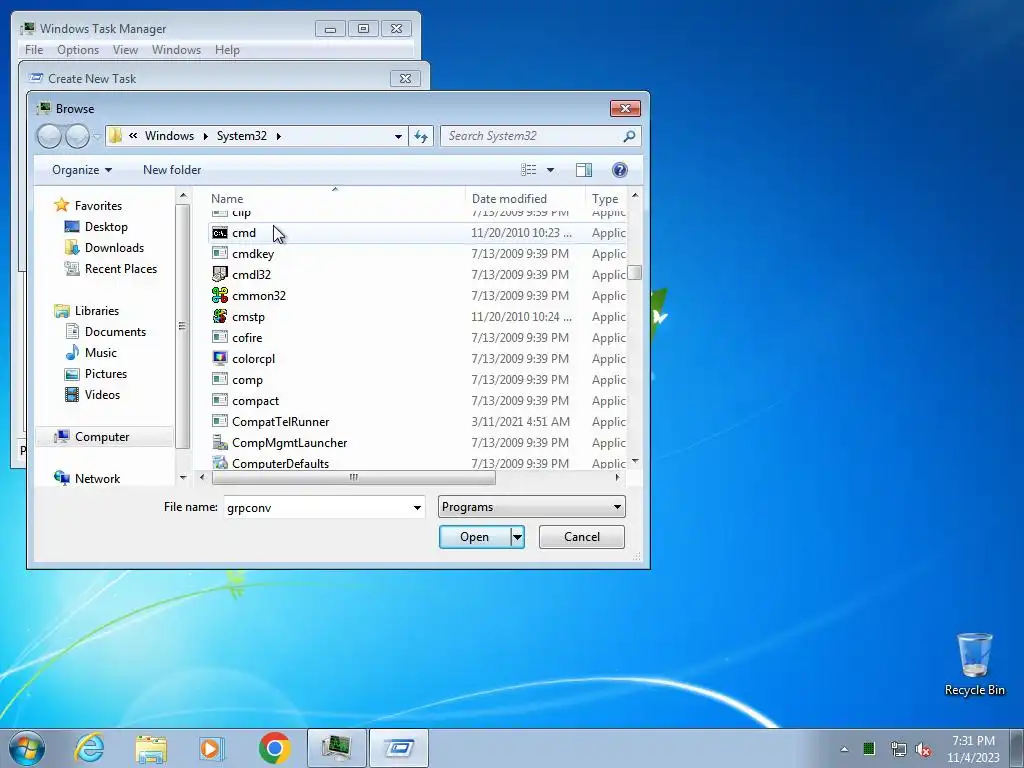Open Recycle Bin on the desktop
This screenshot has width=1024, height=768.
click(974, 664)
